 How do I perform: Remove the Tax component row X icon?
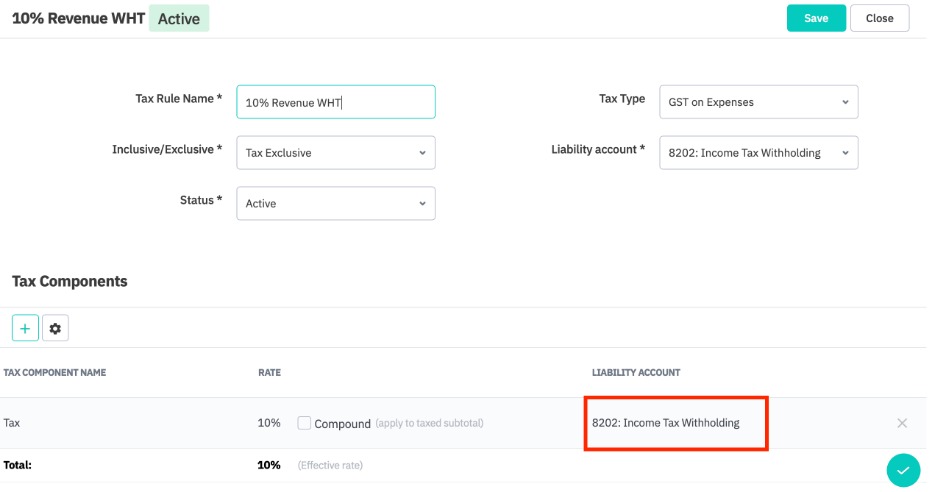pyautogui.click(x=902, y=423)
